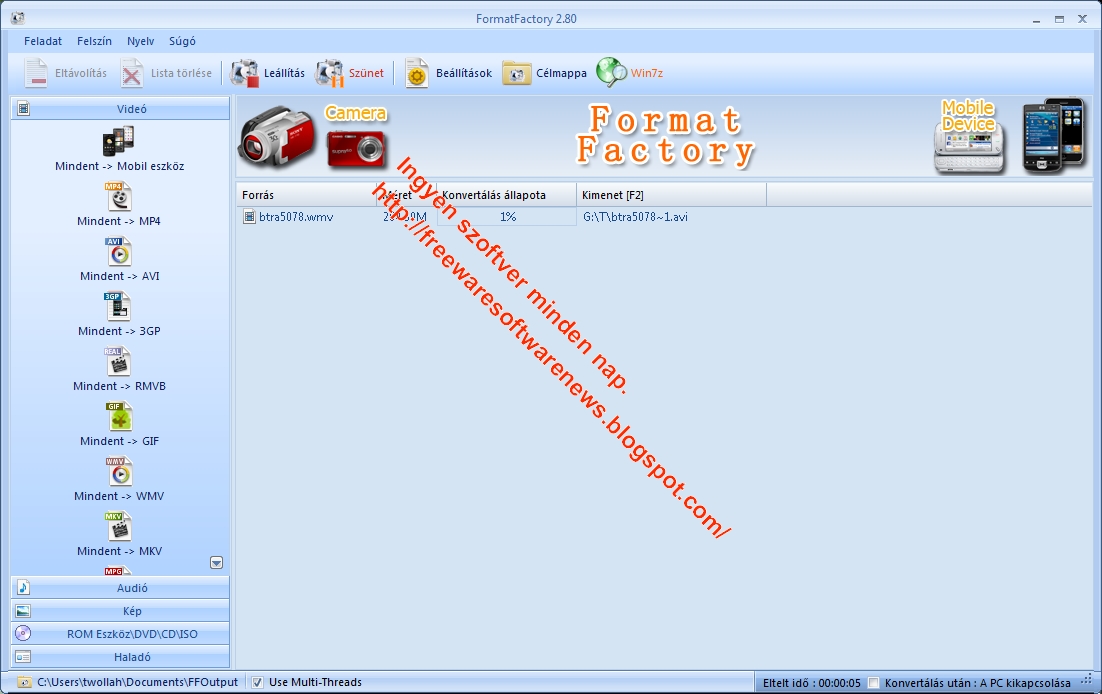Enable A PC kikapcsolása after conversion checkbox
This screenshot has width=1102, height=694.
pos(874,683)
